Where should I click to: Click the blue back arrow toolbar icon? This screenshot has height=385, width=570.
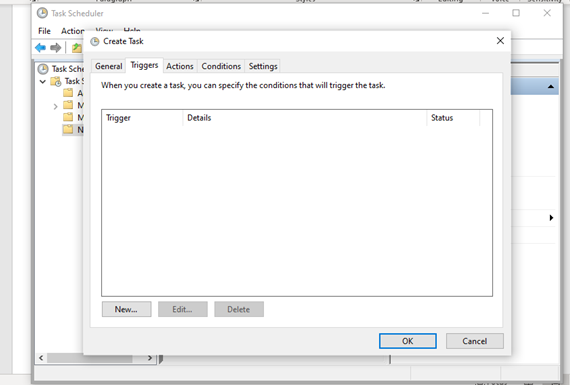(x=40, y=48)
